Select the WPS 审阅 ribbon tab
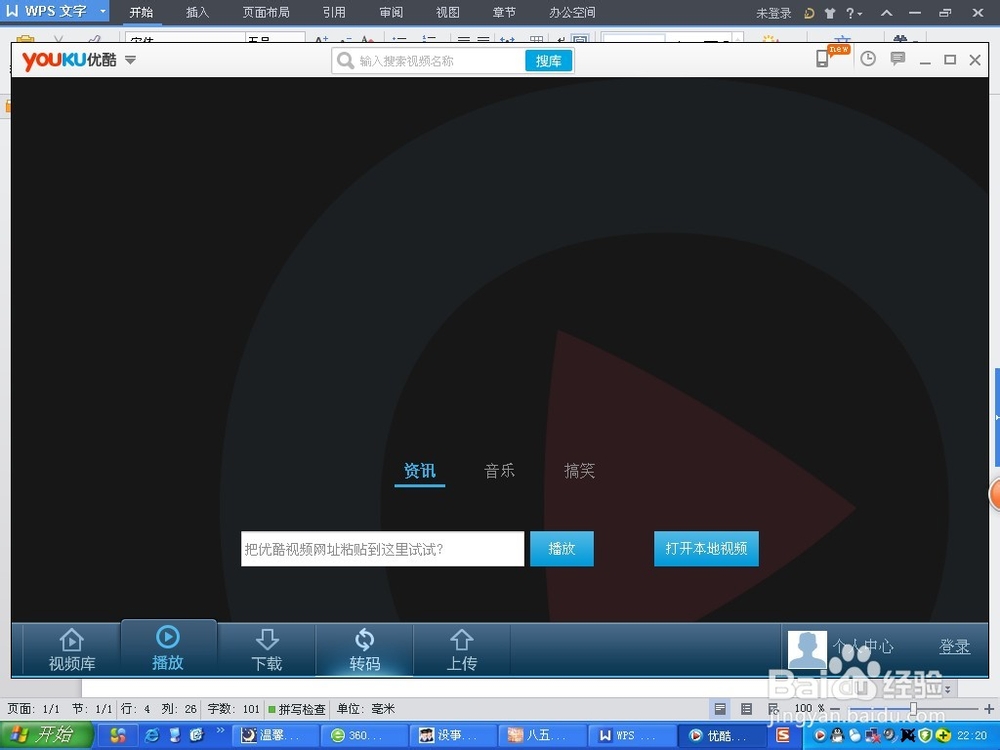This screenshot has width=1000, height=750. pos(391,12)
